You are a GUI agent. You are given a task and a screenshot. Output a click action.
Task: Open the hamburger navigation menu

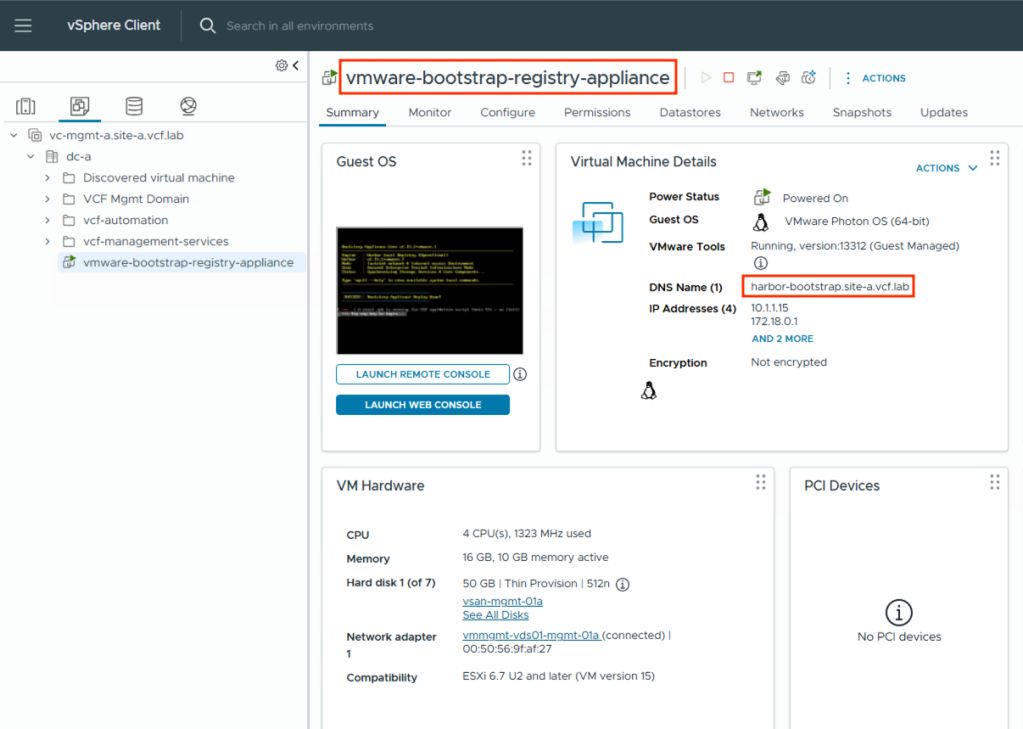click(23, 25)
